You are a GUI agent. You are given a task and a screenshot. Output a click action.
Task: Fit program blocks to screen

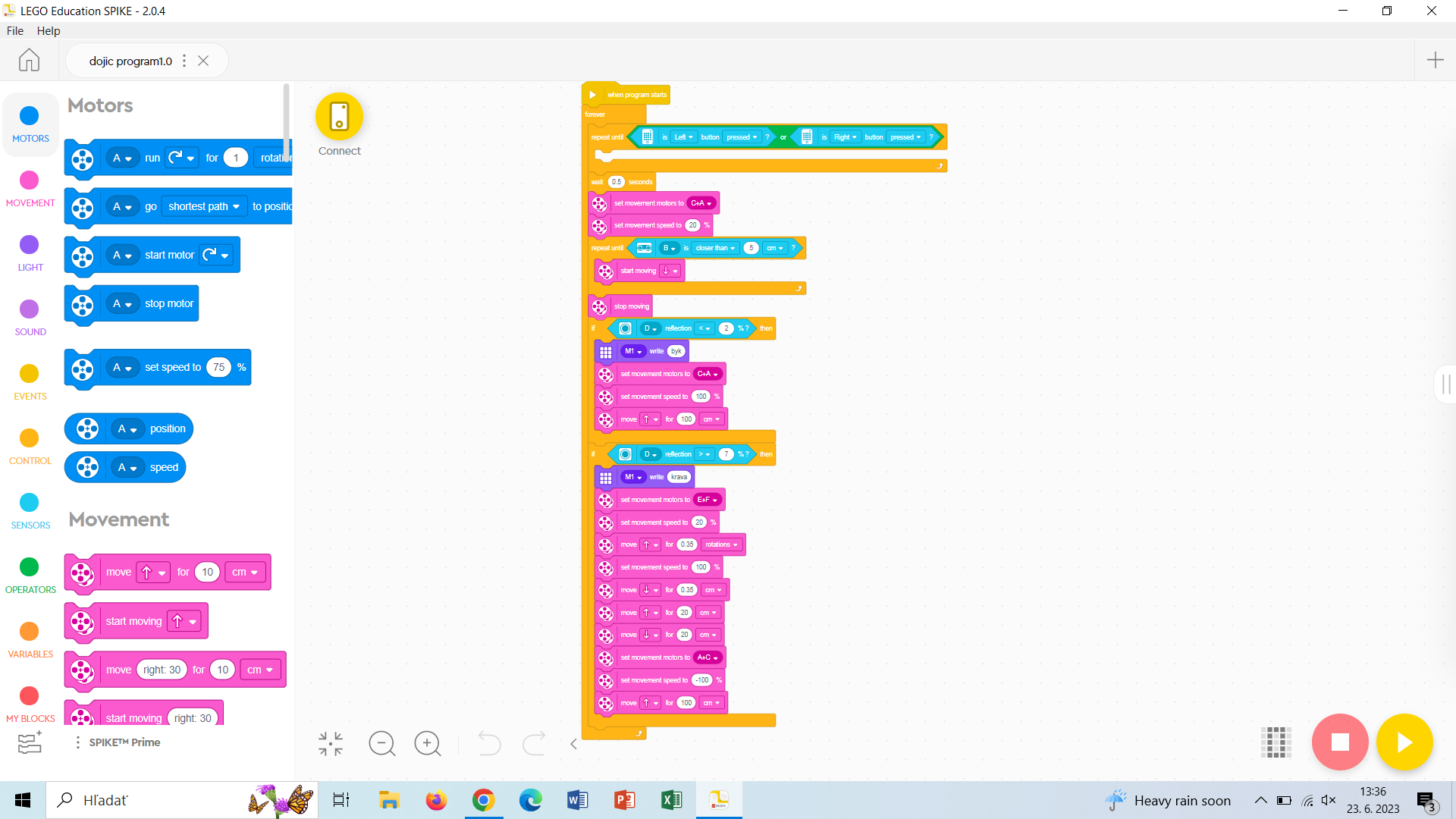(331, 744)
